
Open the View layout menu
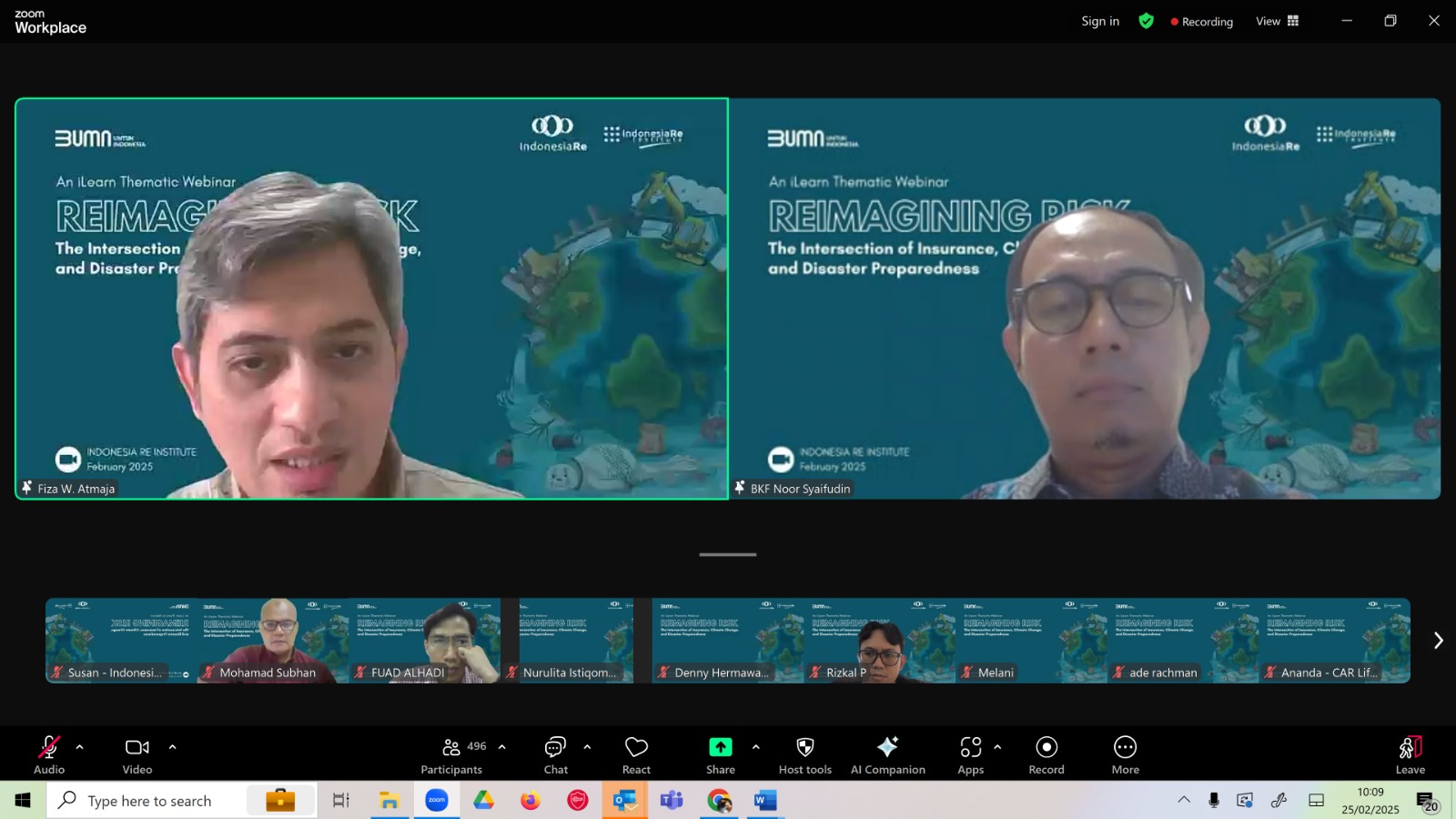(x=1278, y=21)
